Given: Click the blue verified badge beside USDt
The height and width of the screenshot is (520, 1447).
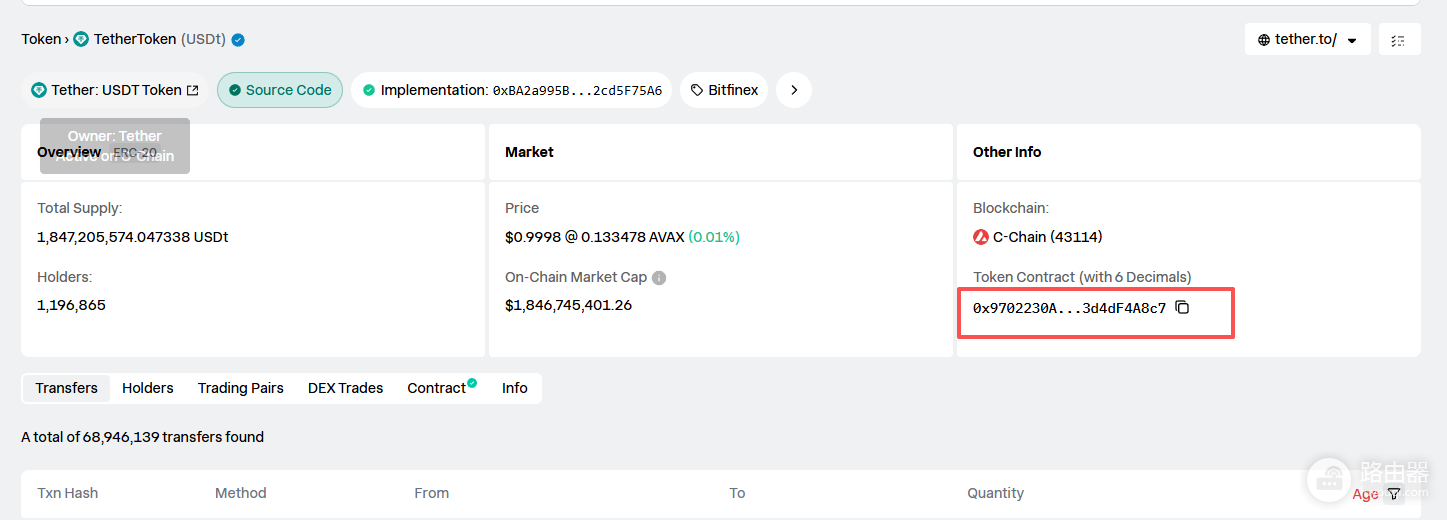Looking at the screenshot, I should click(x=238, y=40).
